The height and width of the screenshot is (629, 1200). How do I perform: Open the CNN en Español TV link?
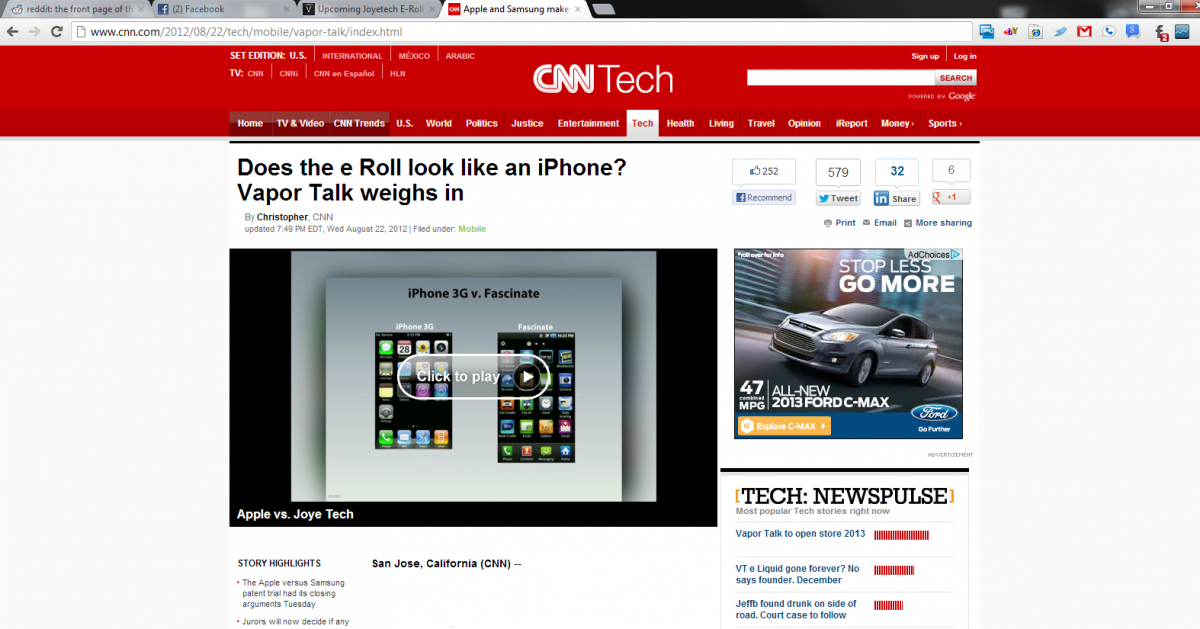[344, 73]
